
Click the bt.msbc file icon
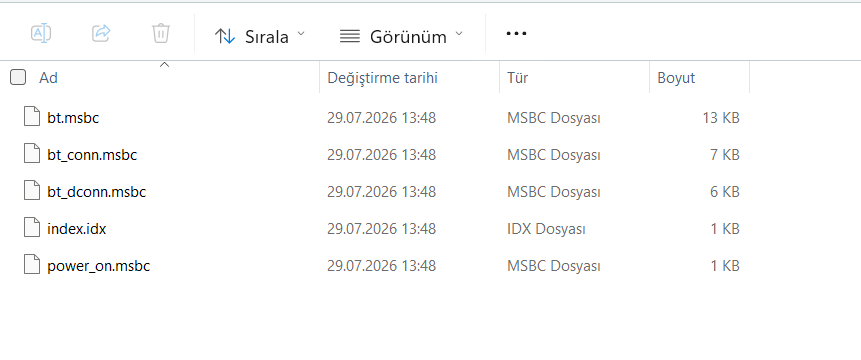coord(32,117)
